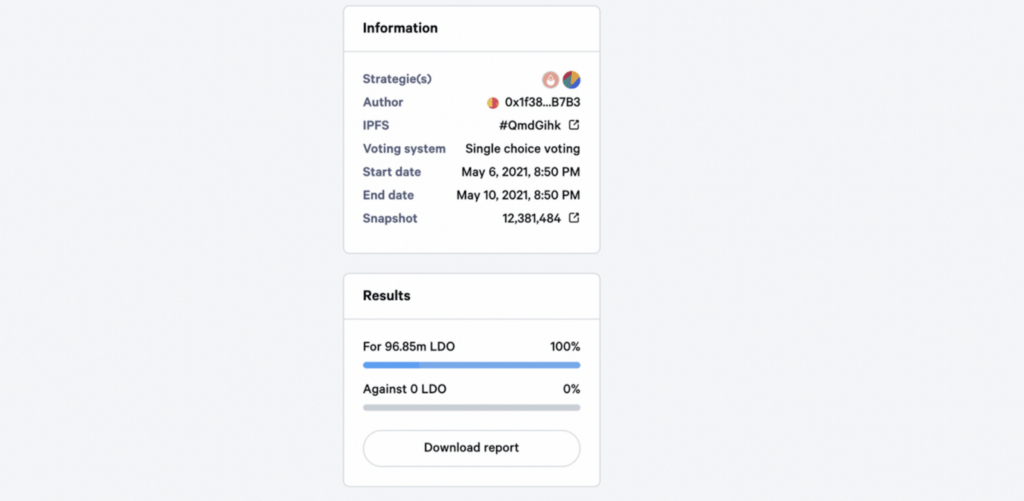Click the Strategie(s) field label
The width and height of the screenshot is (1024, 501).
pyautogui.click(x=397, y=79)
